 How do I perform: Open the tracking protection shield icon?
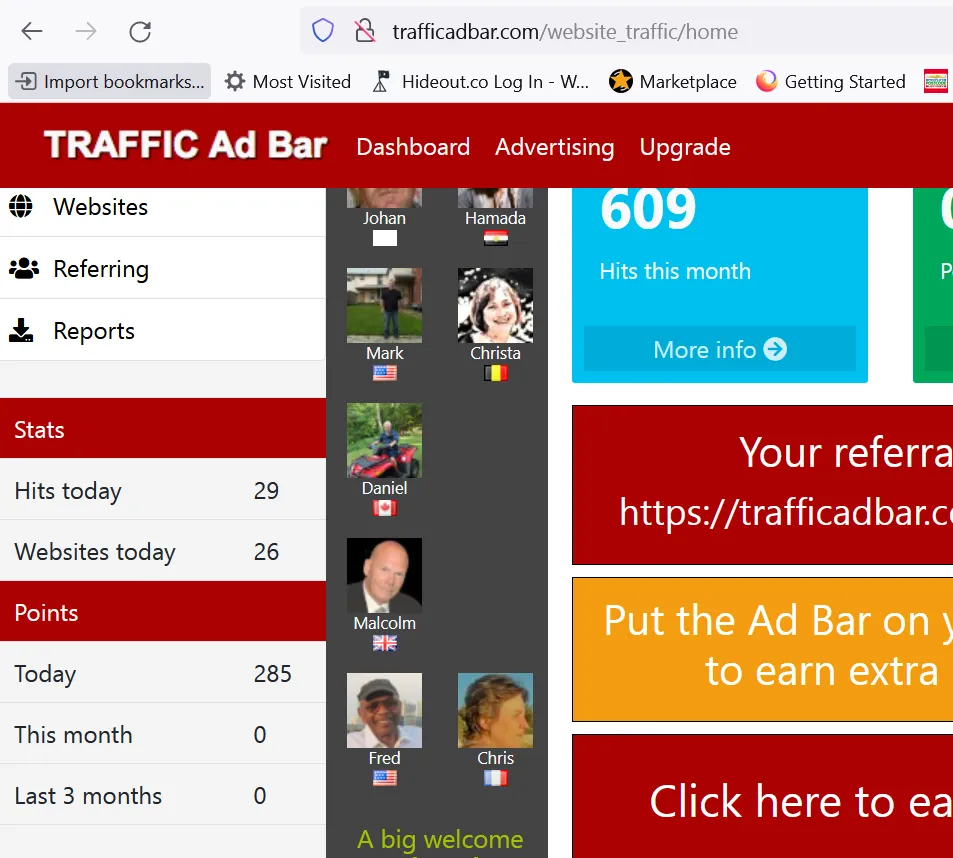323,30
